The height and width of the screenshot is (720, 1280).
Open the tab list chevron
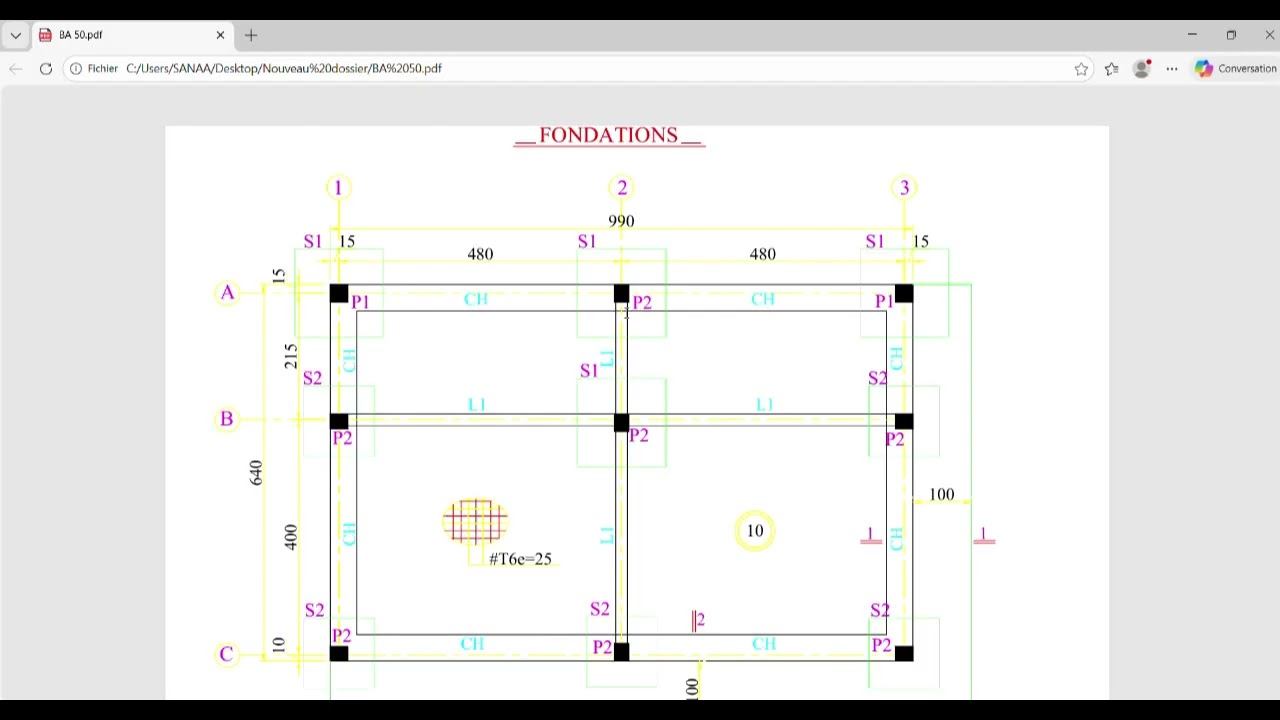click(x=15, y=35)
